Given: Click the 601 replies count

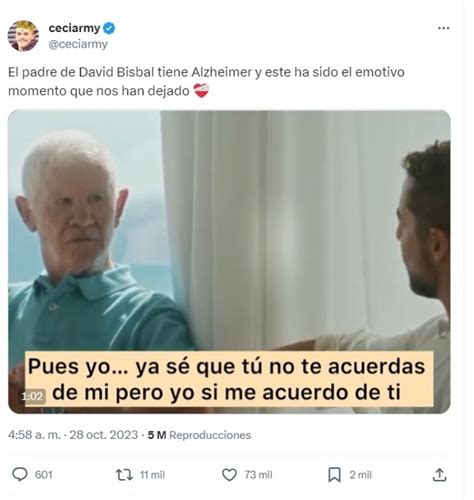Looking at the screenshot, I should (44, 475).
